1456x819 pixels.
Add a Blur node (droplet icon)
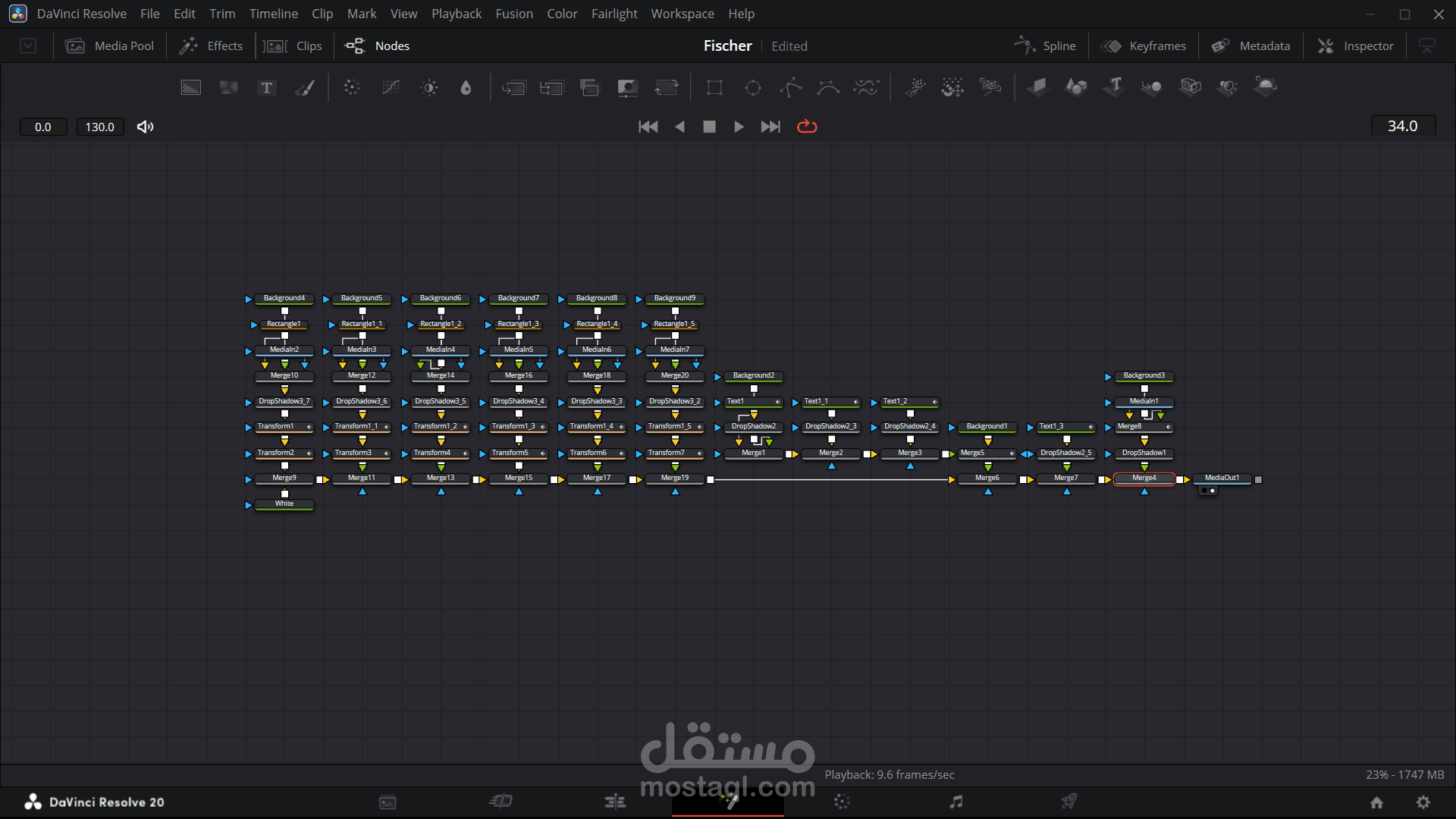pos(466,88)
